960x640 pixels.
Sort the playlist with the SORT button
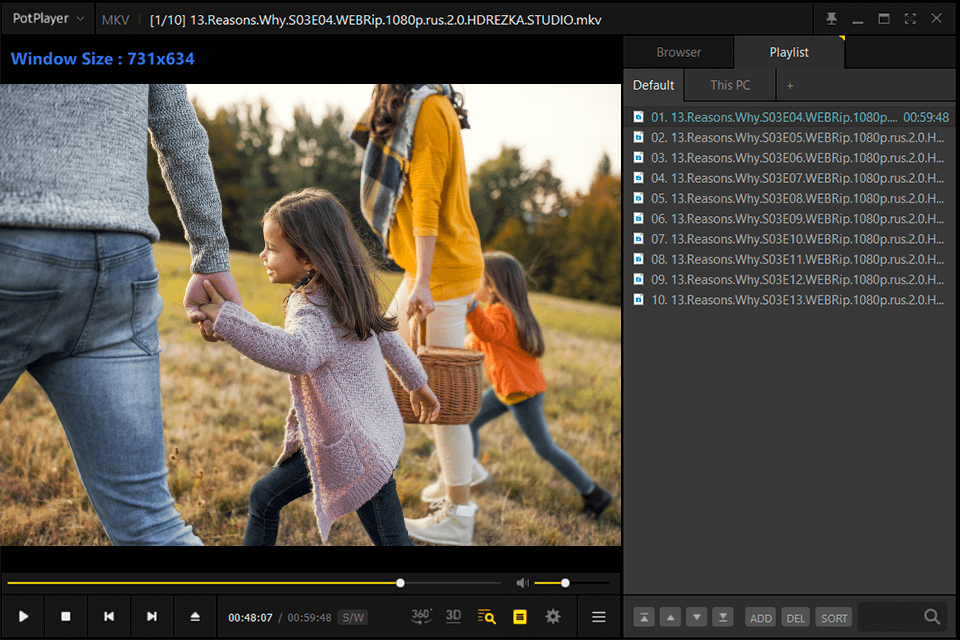(833, 617)
